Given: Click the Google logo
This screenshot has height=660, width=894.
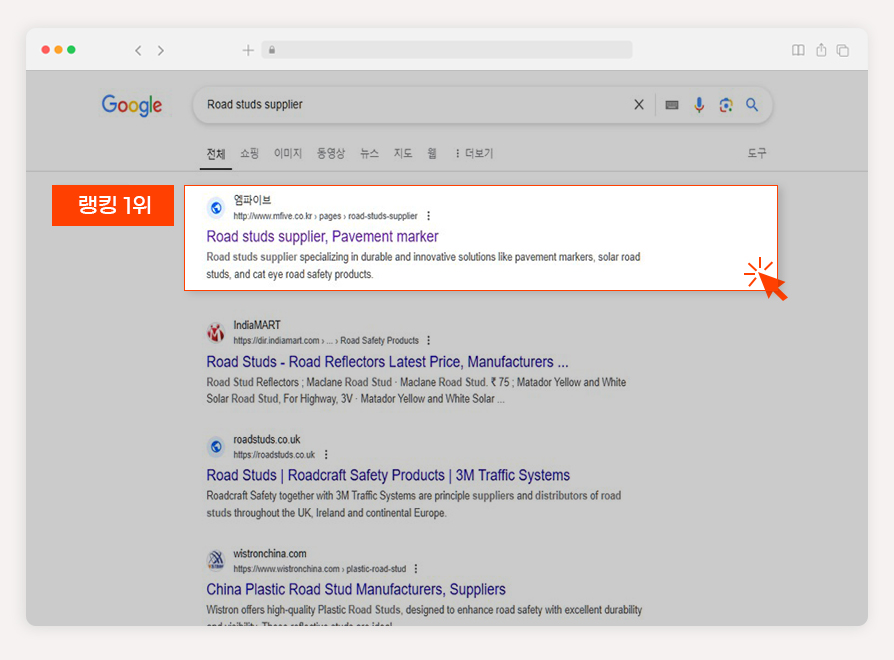Looking at the screenshot, I should (132, 105).
